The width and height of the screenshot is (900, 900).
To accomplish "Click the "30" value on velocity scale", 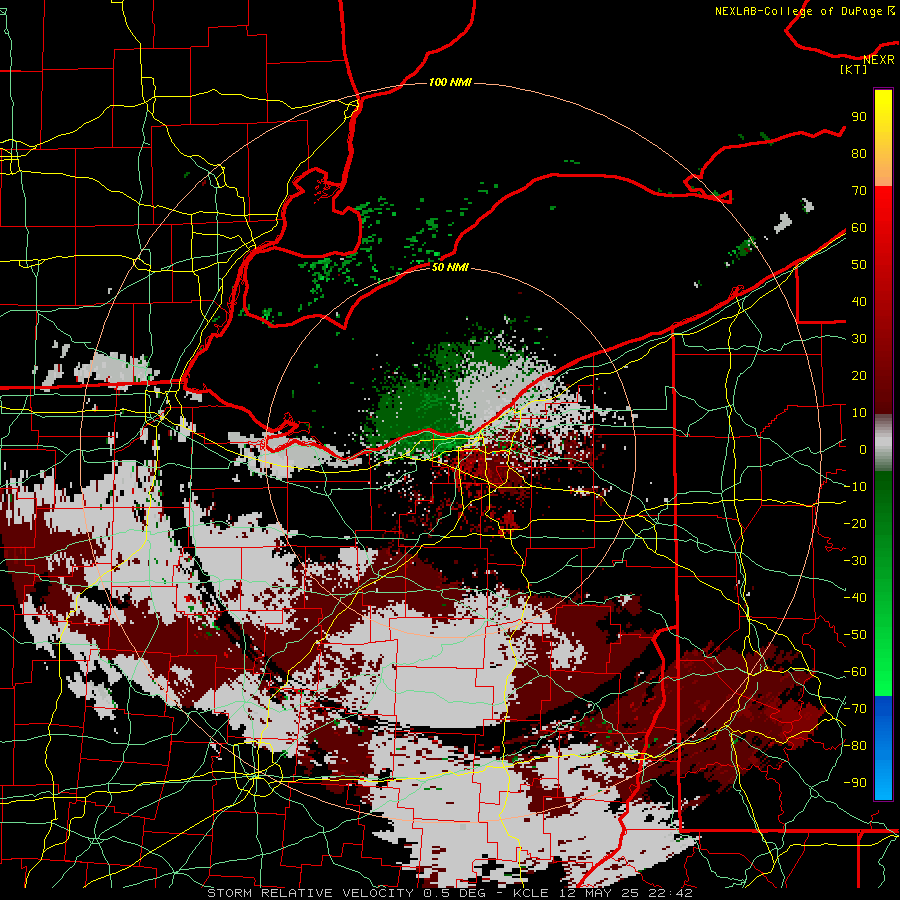I will click(859, 339).
